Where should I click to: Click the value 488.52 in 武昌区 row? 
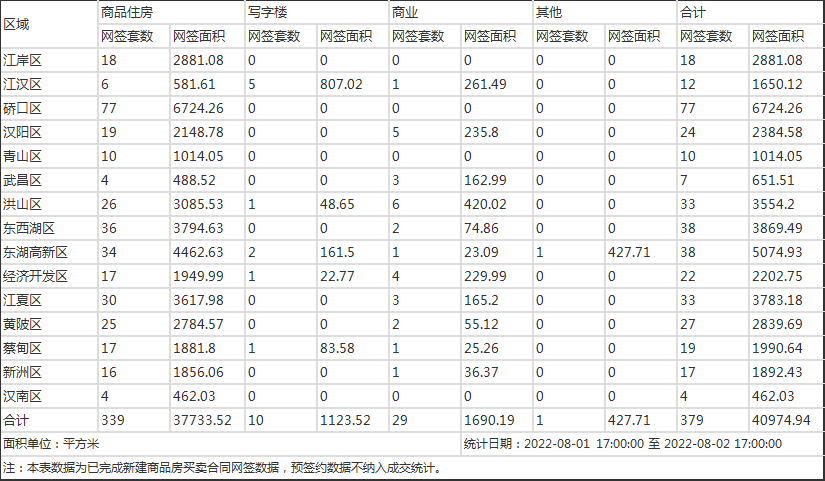194,181
